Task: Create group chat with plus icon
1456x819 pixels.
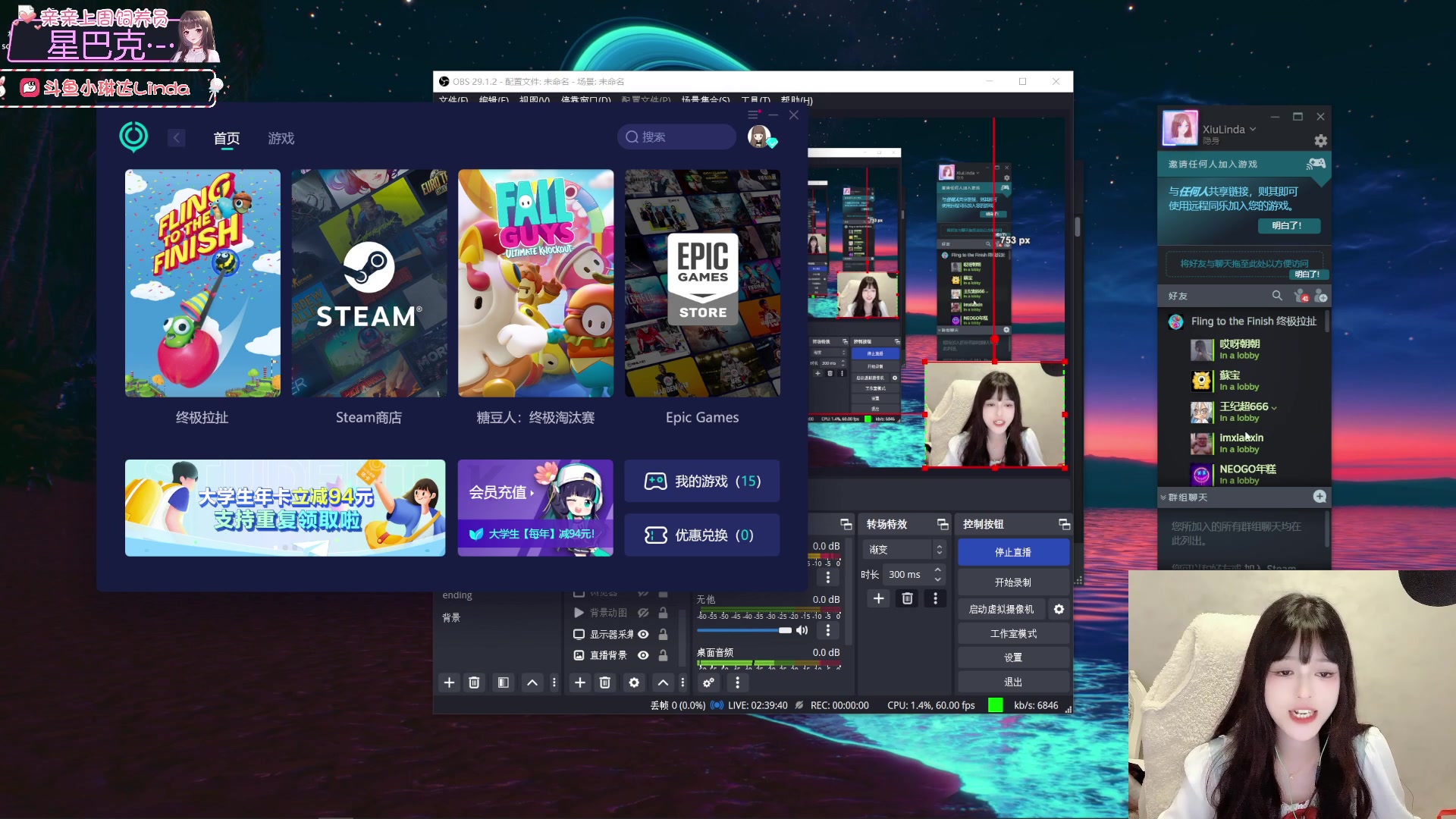Action: [1319, 497]
